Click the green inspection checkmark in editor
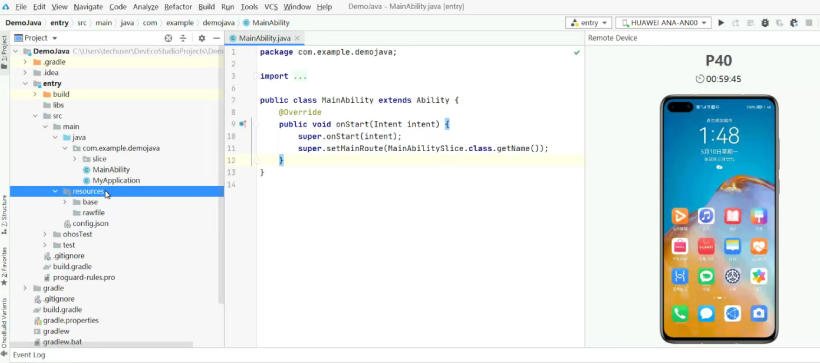Screen dimensions: 820x363 577,53
